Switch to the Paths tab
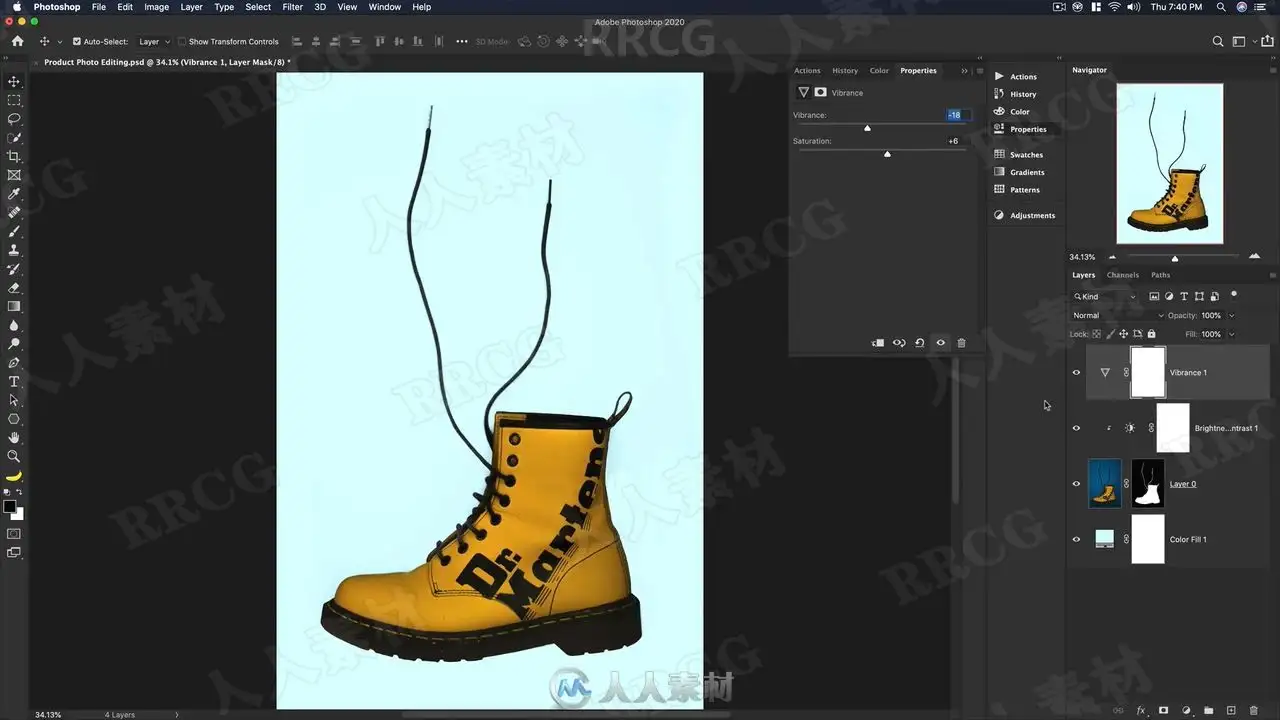Screen dimensions: 1280x720 [x=1160, y=275]
